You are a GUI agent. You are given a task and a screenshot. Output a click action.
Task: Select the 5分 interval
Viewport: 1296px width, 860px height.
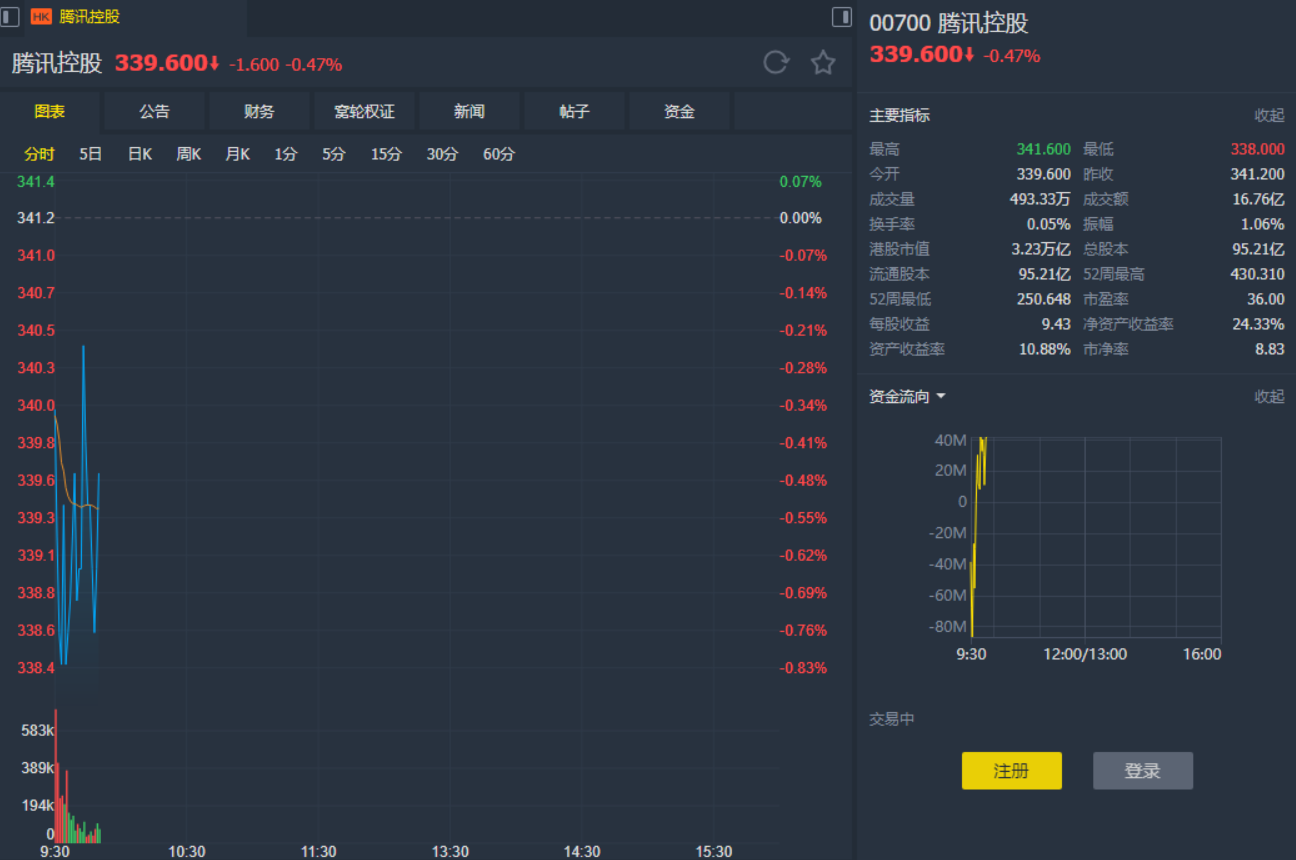click(x=334, y=154)
